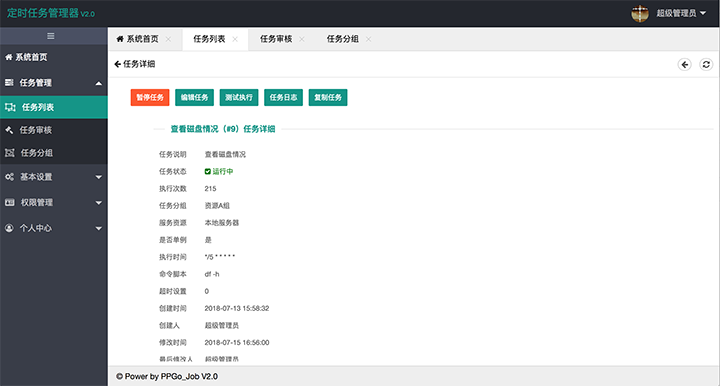The height and width of the screenshot is (386, 720).
Task: Toggle the sidebar collapse hamburger icon
Action: pos(51,36)
